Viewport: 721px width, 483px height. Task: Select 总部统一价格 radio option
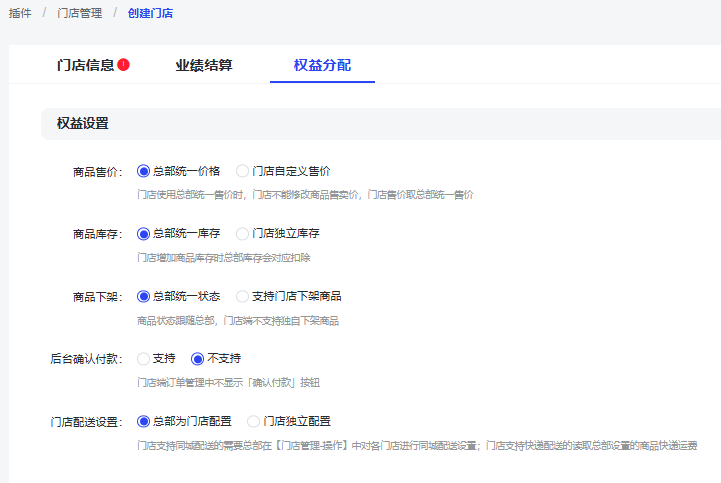point(144,171)
